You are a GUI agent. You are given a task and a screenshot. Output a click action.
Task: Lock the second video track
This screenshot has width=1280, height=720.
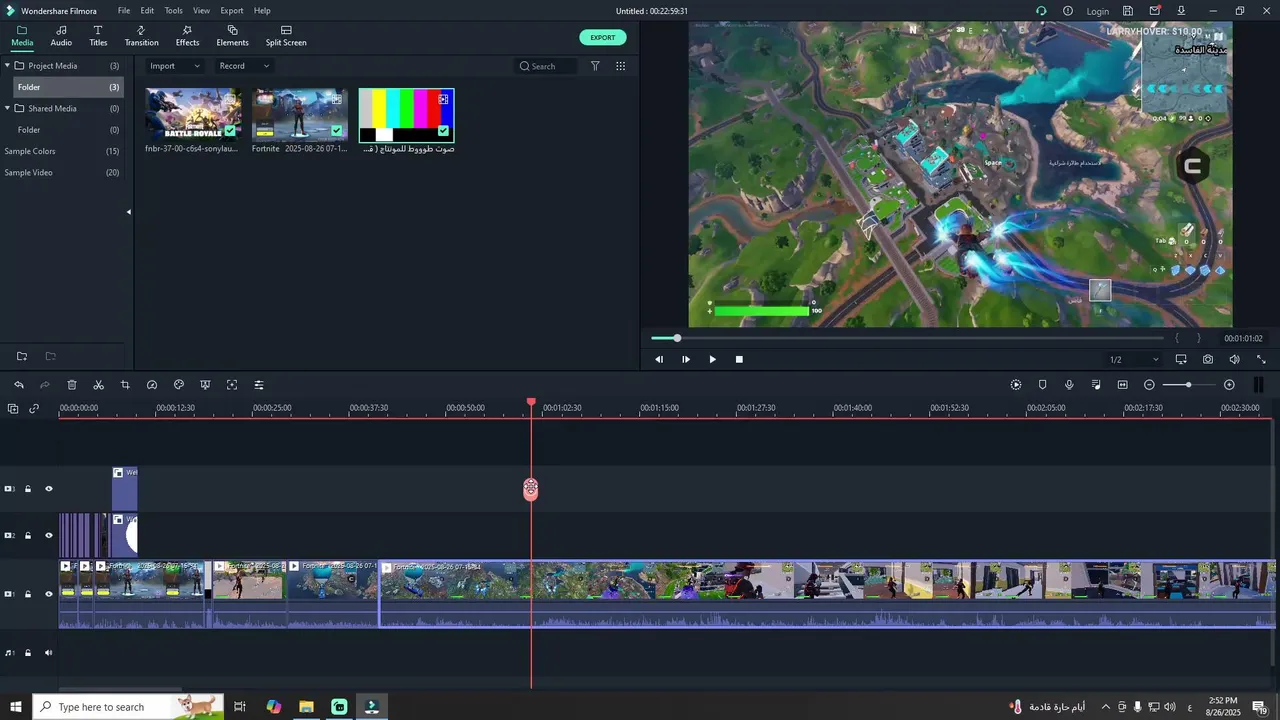pos(28,535)
